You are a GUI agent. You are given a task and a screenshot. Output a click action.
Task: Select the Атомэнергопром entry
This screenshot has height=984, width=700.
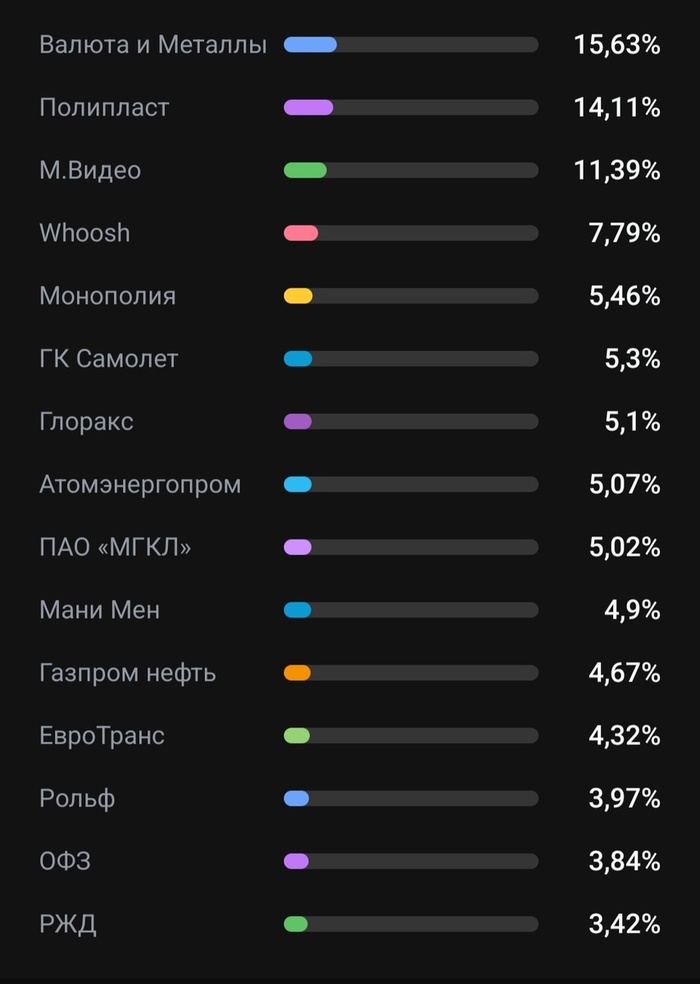tap(350, 484)
